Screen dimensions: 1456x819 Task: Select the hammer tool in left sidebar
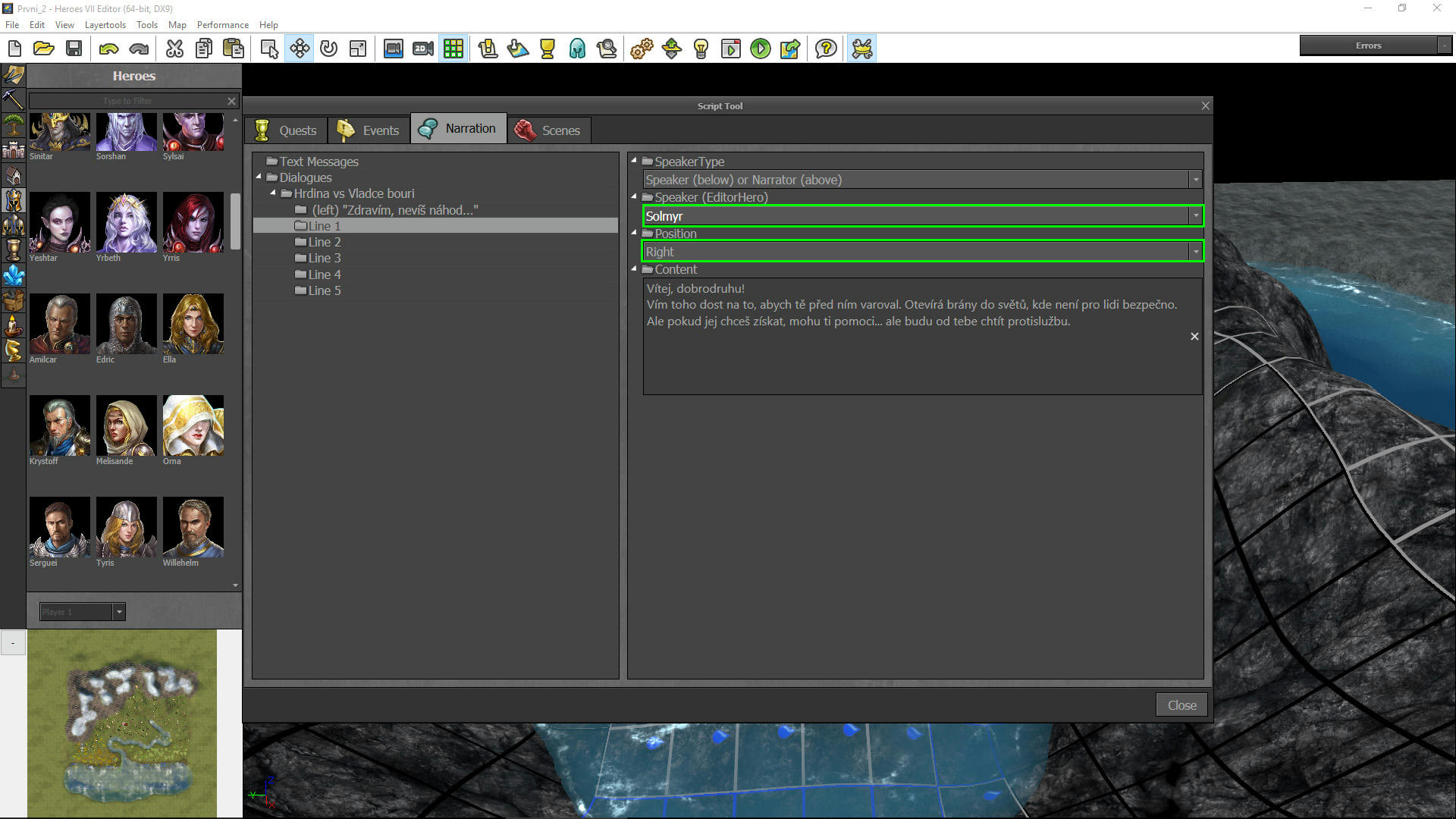[13, 99]
